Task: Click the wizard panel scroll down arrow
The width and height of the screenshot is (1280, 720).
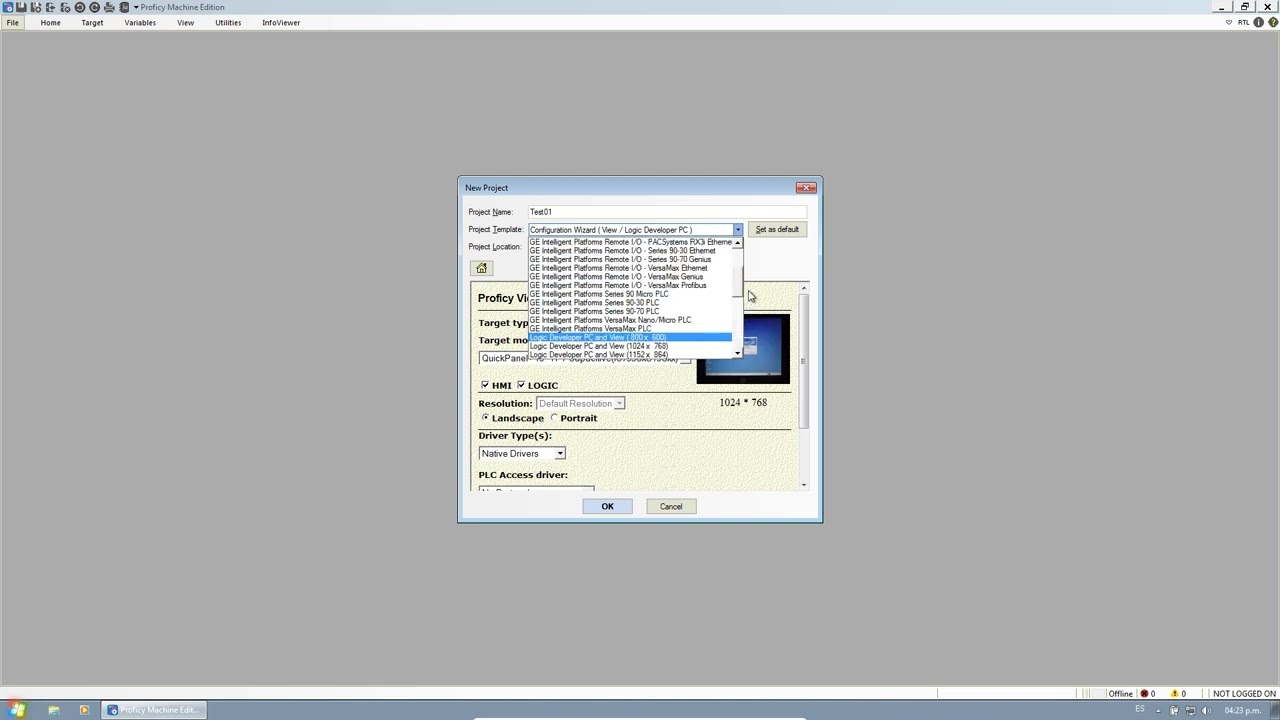Action: tap(804, 484)
